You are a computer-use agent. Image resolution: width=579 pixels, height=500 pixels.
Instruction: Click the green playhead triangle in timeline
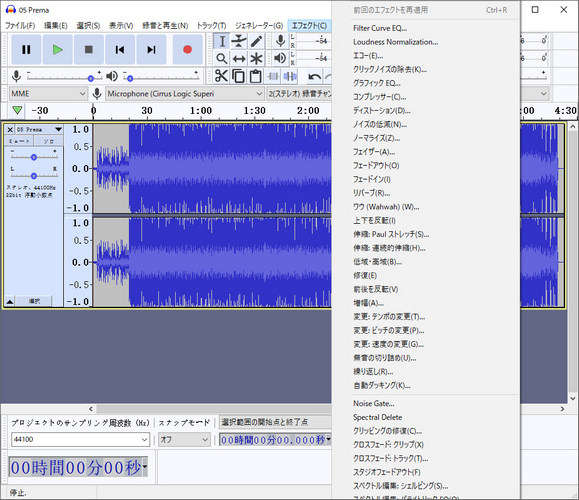pyautogui.click(x=17, y=110)
